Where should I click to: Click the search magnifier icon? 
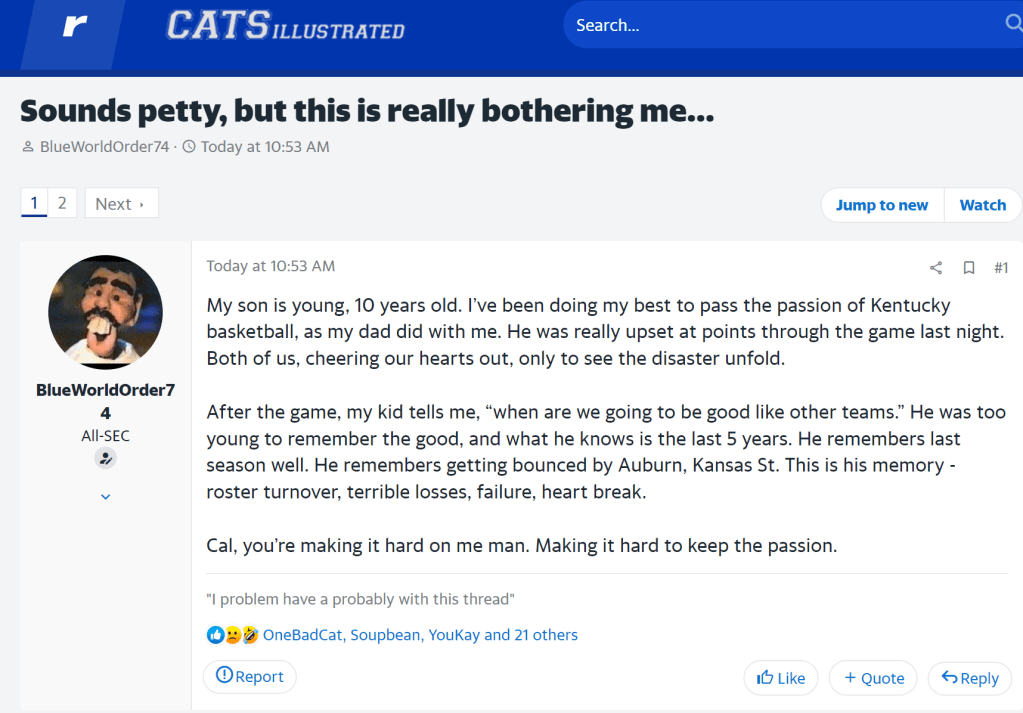tap(1012, 24)
